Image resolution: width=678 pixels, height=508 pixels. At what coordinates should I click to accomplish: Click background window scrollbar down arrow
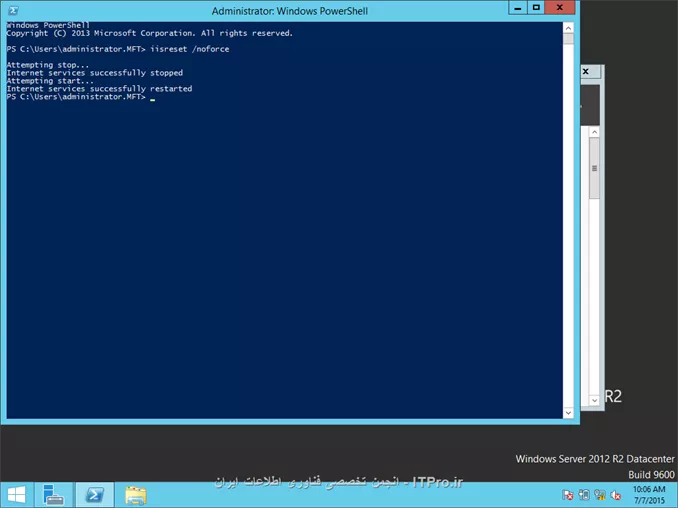point(595,400)
